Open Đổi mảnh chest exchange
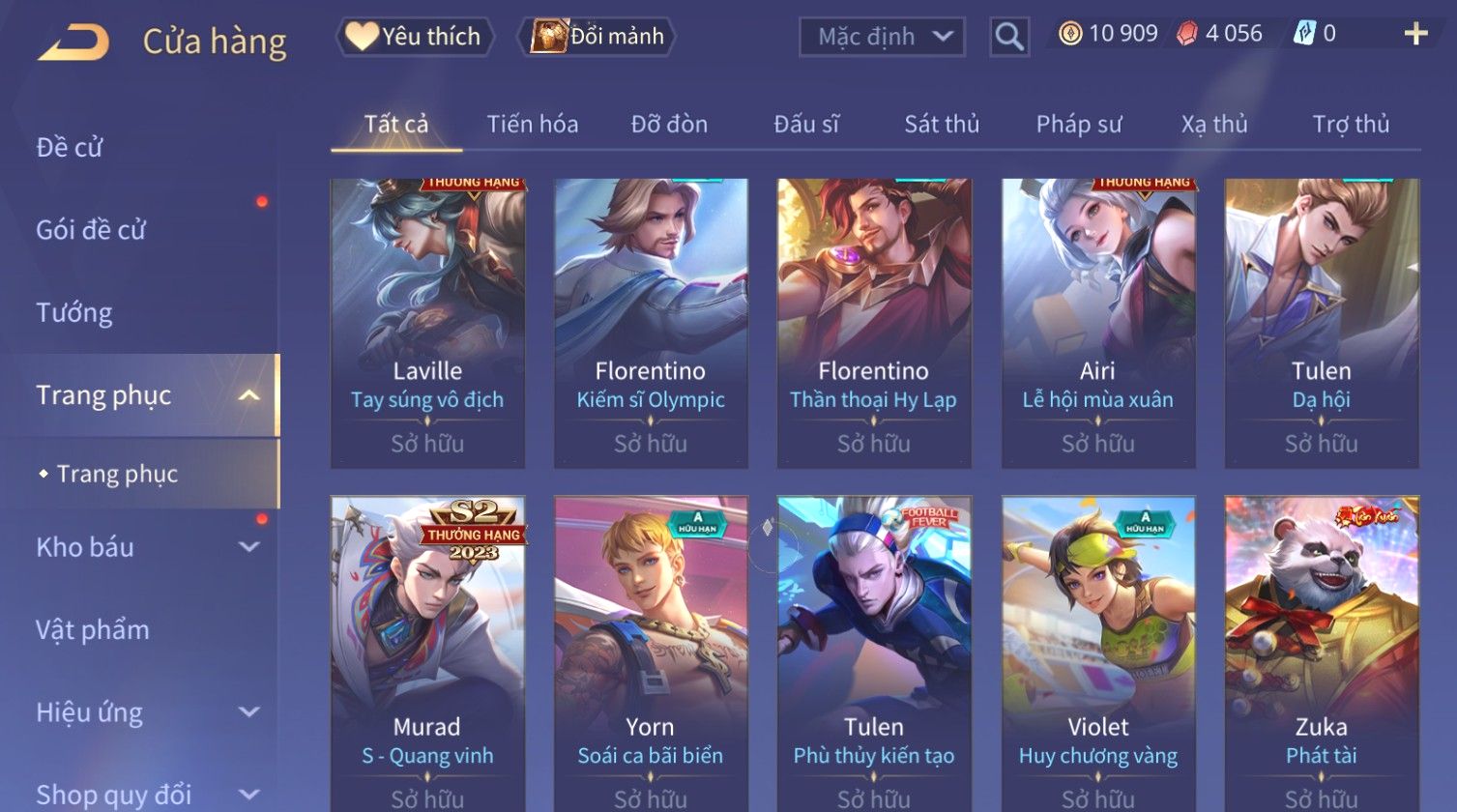The width and height of the screenshot is (1457, 812). (597, 37)
